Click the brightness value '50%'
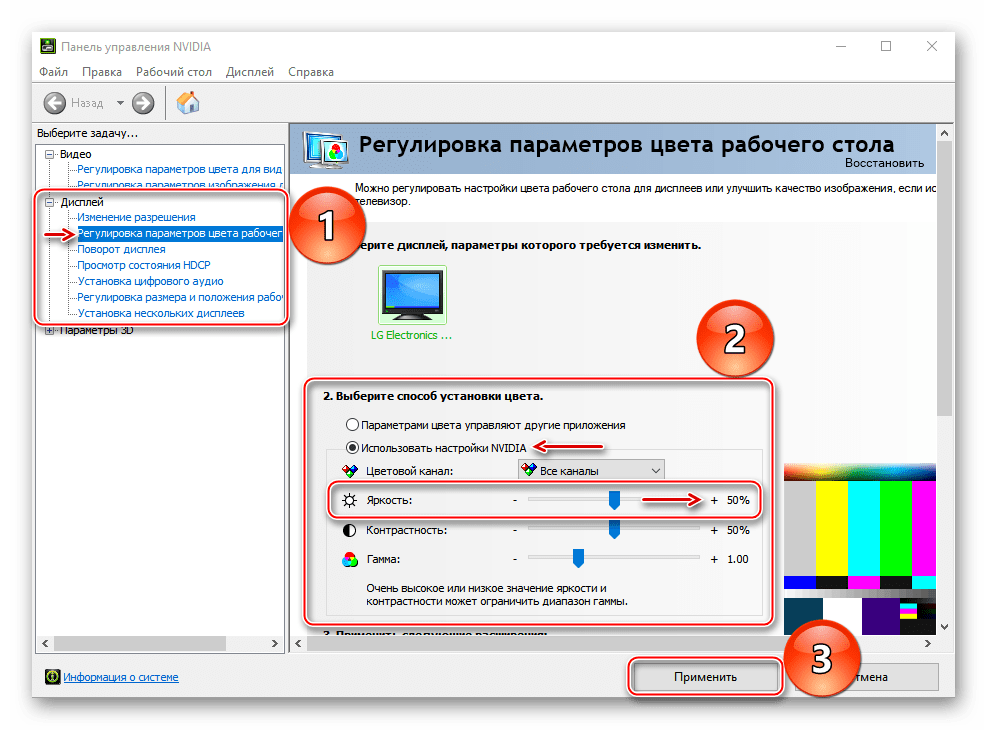Viewport: 987px width, 730px height. (x=738, y=500)
